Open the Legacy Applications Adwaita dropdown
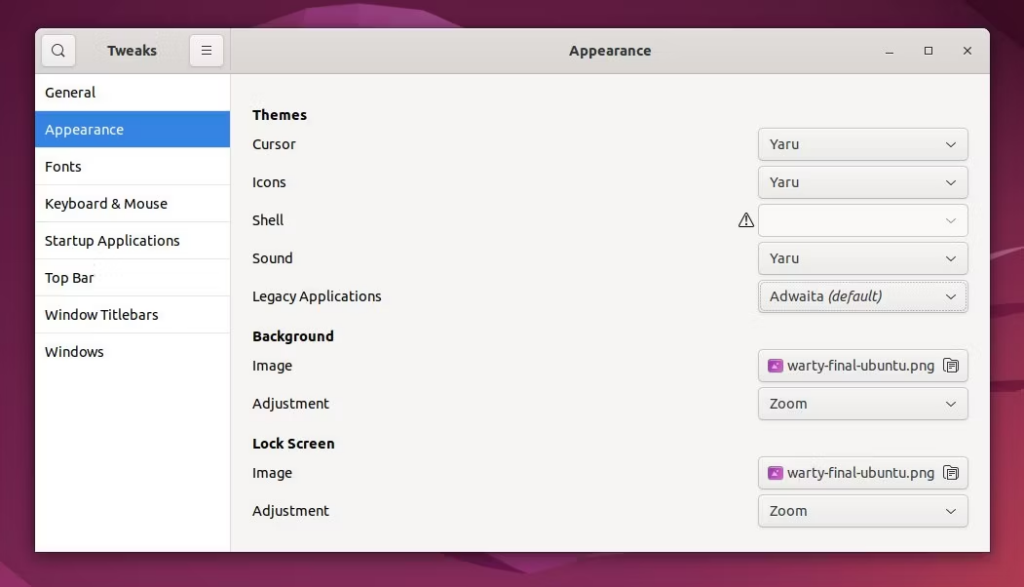Screen dimensions: 1024x587 pyautogui.click(x=863, y=296)
